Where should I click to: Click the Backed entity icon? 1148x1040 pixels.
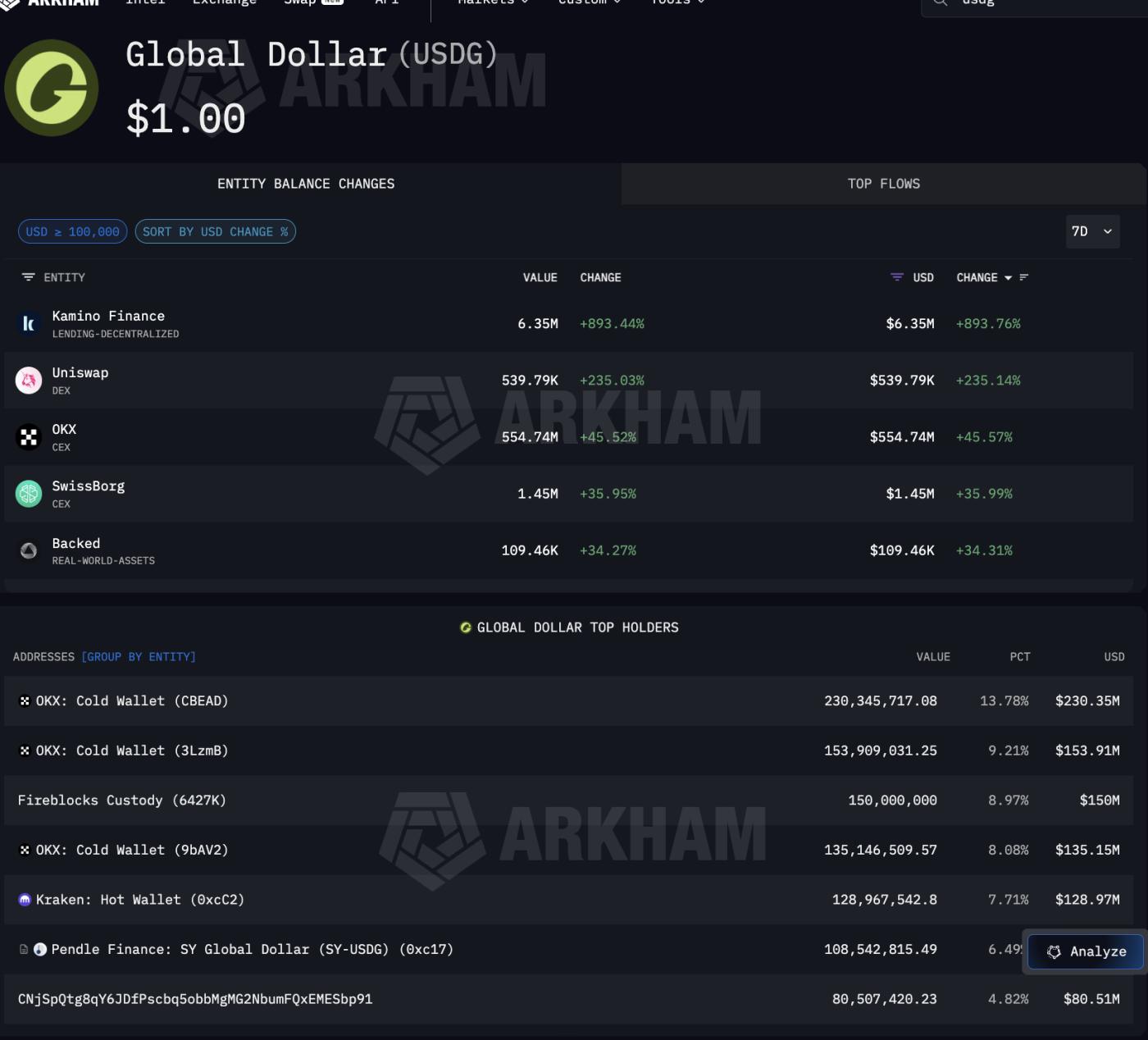pyautogui.click(x=29, y=550)
